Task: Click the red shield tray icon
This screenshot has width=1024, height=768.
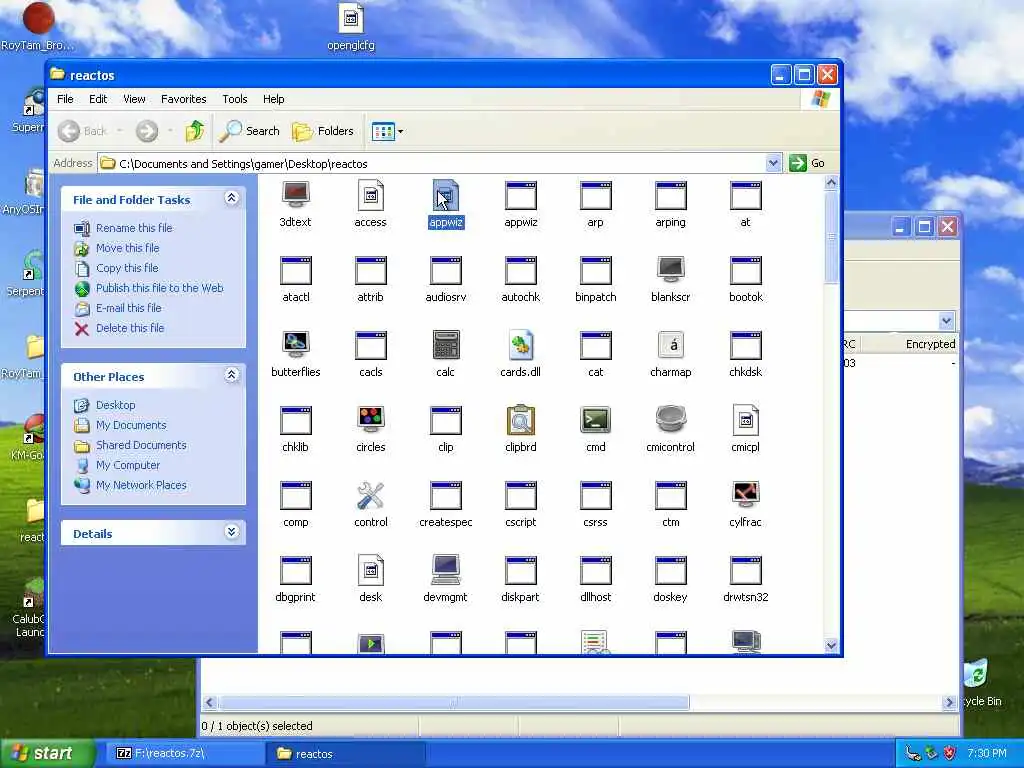Action: (949, 754)
